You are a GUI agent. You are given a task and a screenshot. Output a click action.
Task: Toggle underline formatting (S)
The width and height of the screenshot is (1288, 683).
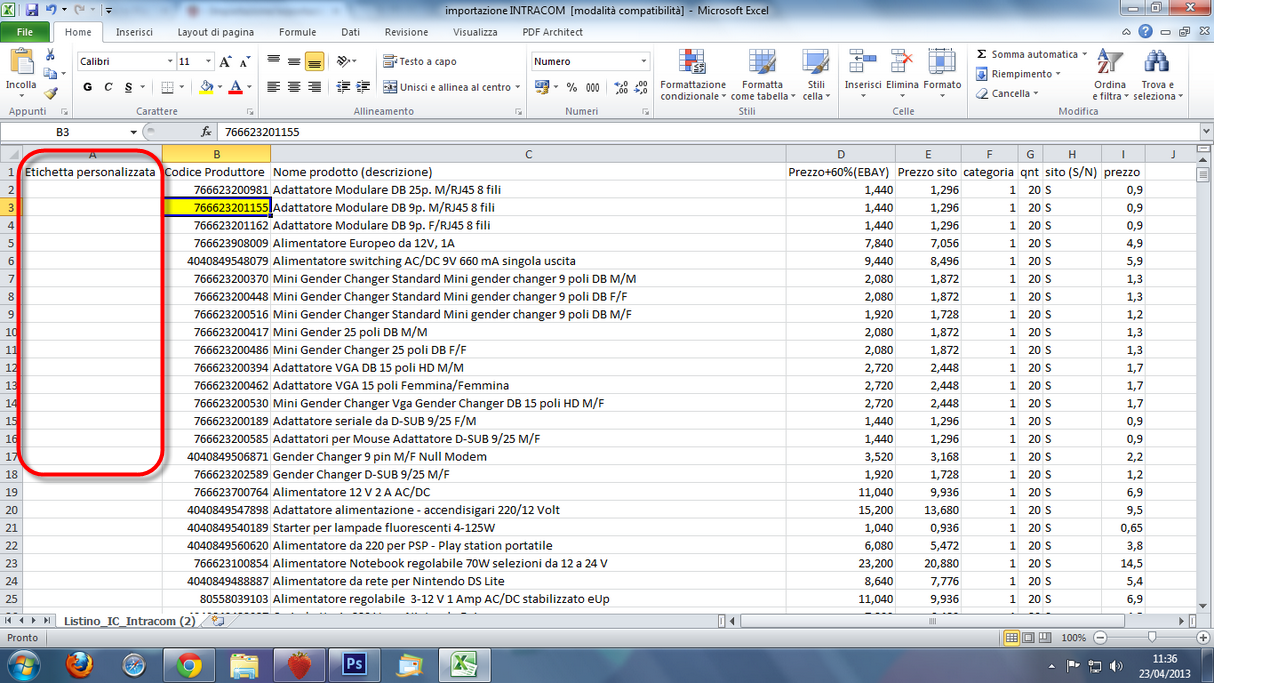(128, 87)
